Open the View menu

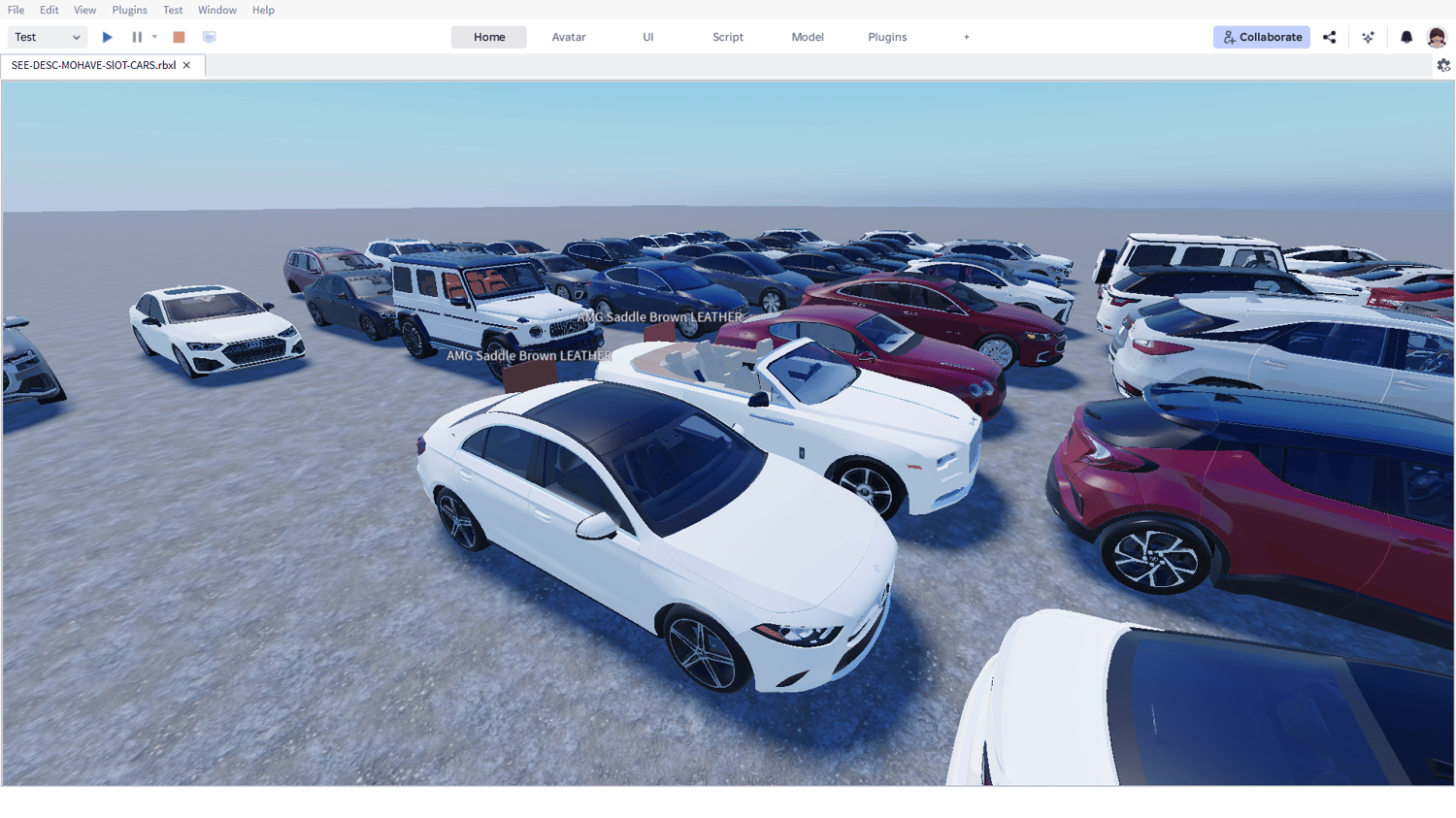click(85, 10)
